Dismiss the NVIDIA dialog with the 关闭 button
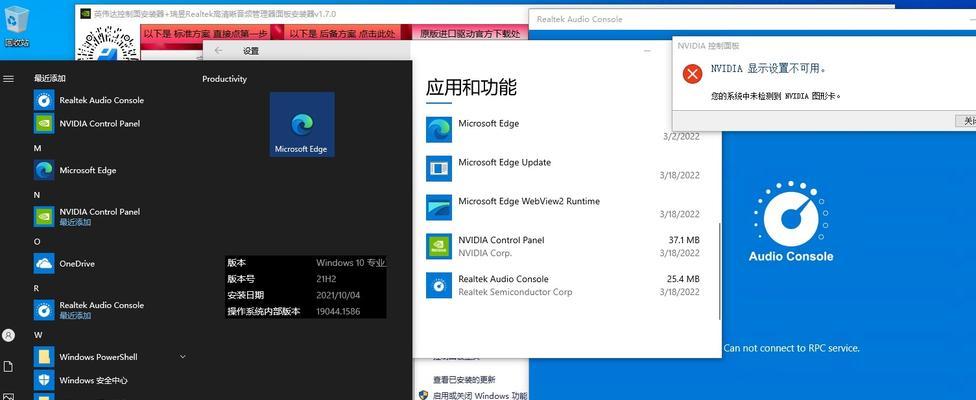976x400 pixels. click(967, 121)
